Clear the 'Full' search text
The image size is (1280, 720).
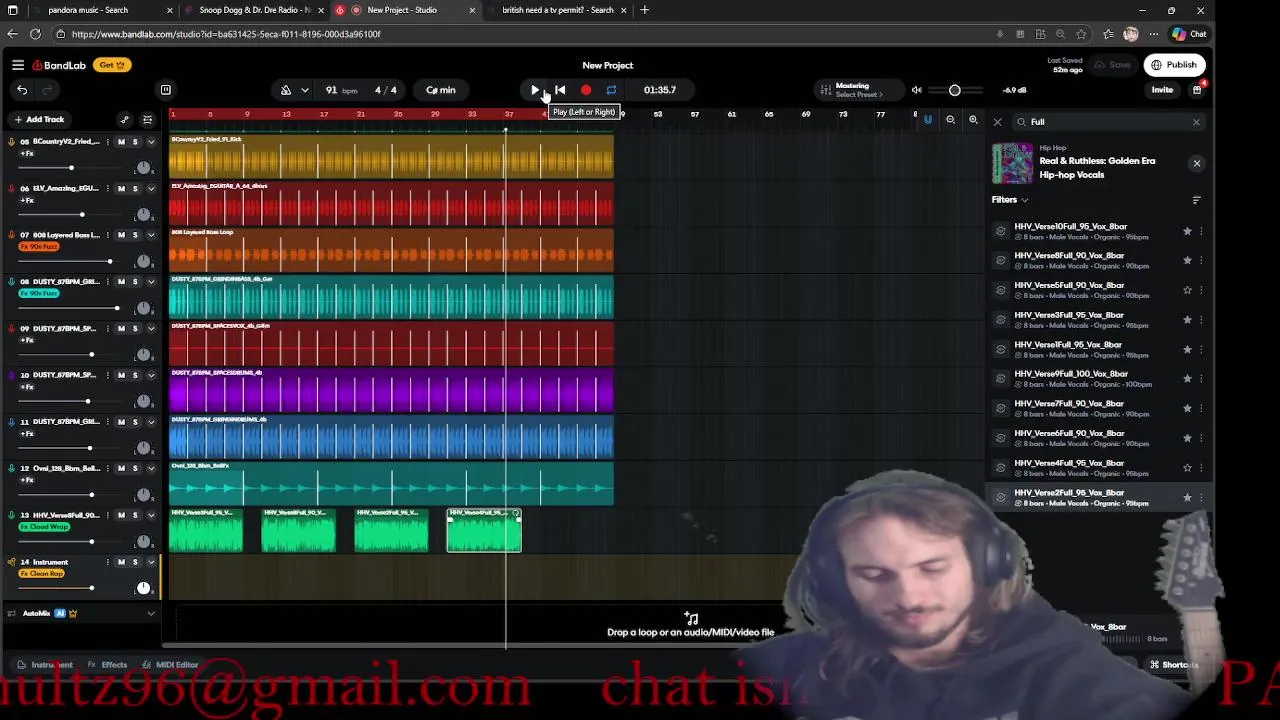coord(1196,122)
